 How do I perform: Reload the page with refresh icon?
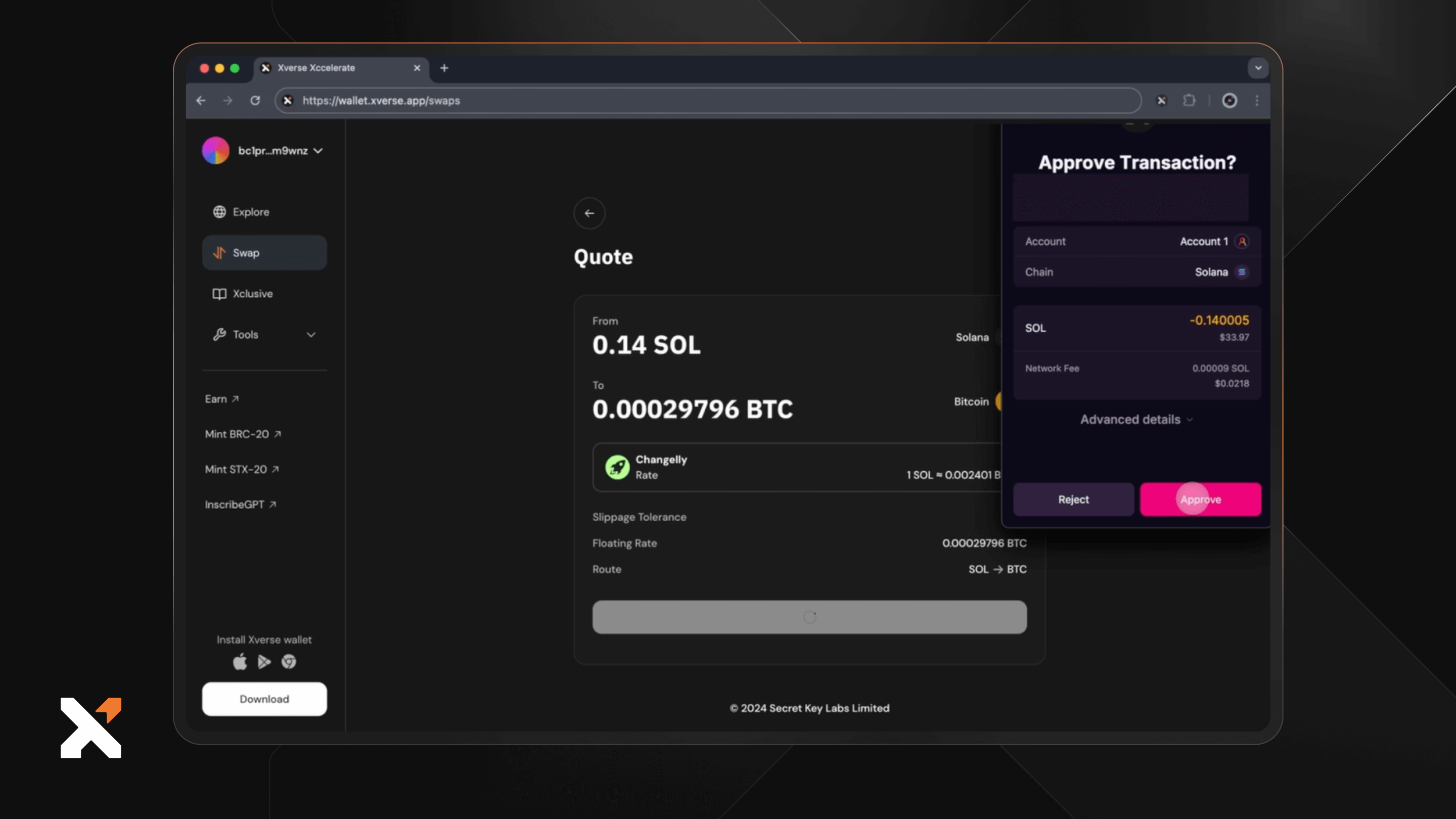point(255,101)
